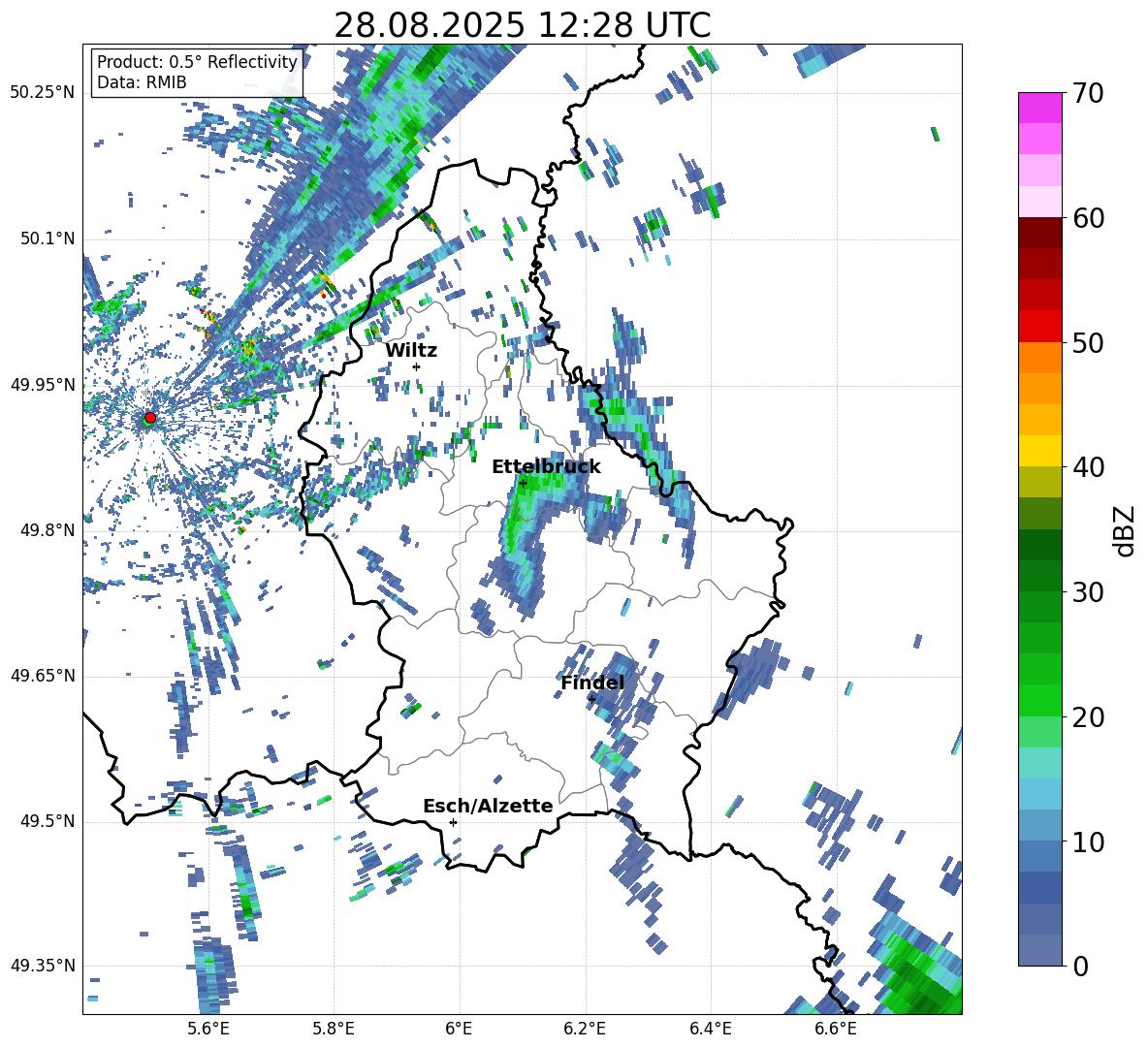Click the 10 value on colorbar
Viewport: 1148px width, 1048px height.
[1087, 842]
